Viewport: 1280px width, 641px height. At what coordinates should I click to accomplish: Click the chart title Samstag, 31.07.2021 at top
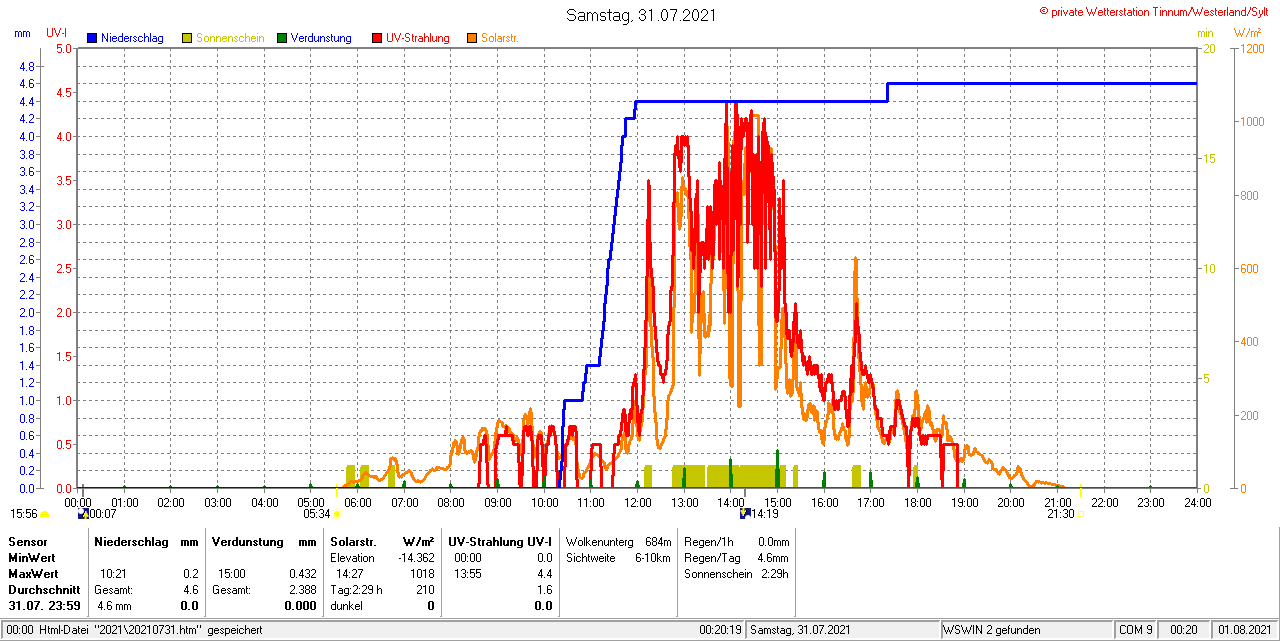click(x=641, y=15)
